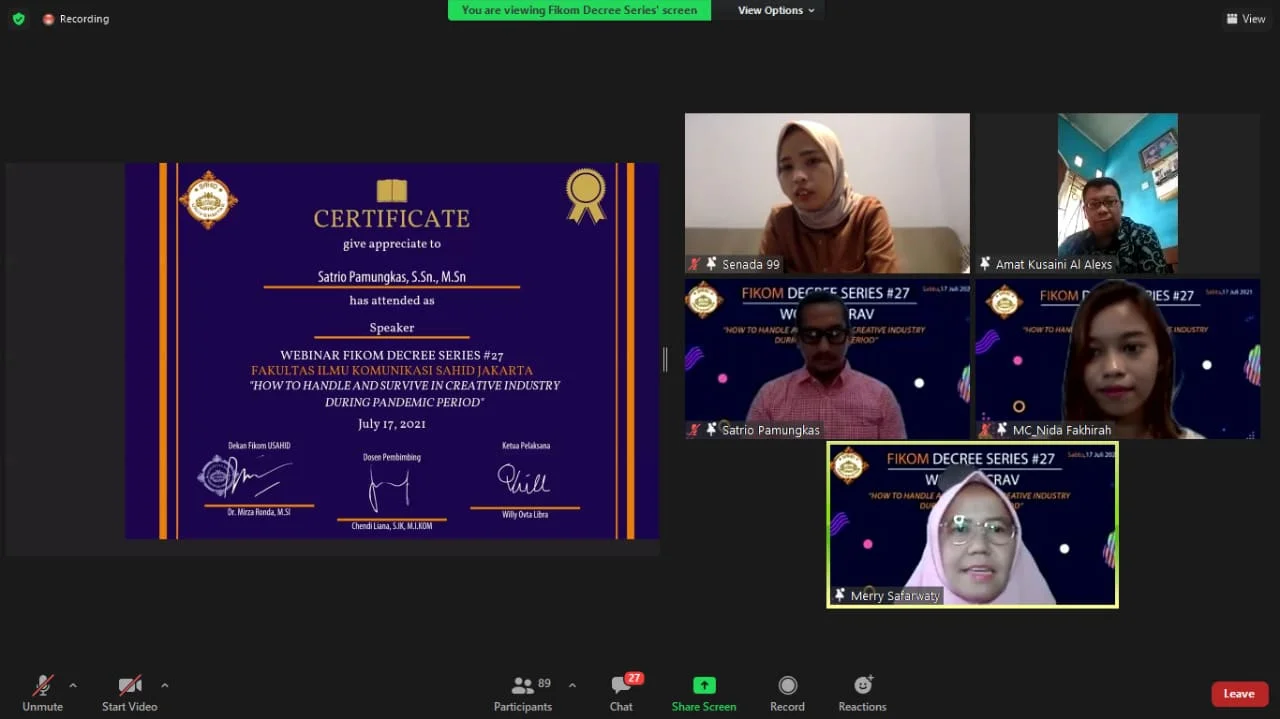Click the name Satrio Pamungkas, S.Sn., M.Sn
This screenshot has height=719, width=1280.
392,276
